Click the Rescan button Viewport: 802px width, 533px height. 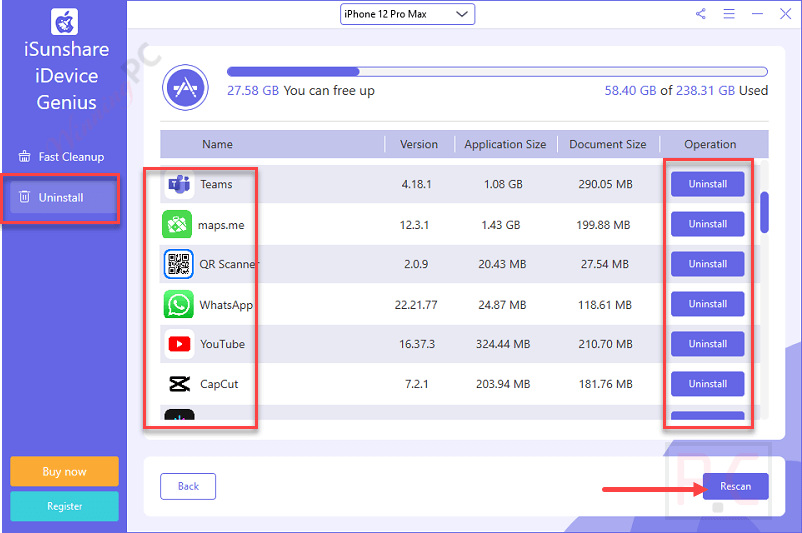tap(736, 486)
